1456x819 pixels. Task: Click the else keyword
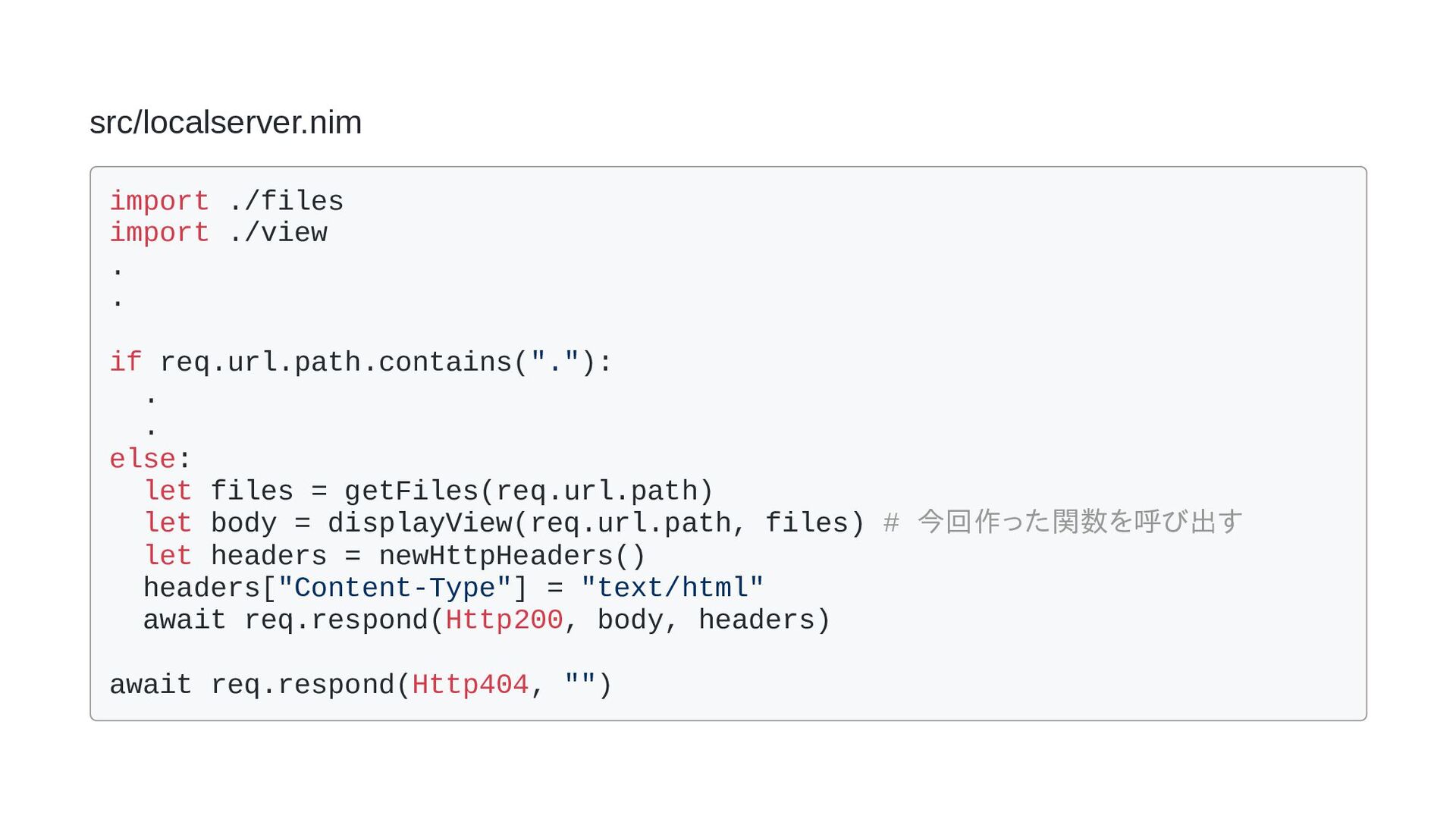pos(143,459)
